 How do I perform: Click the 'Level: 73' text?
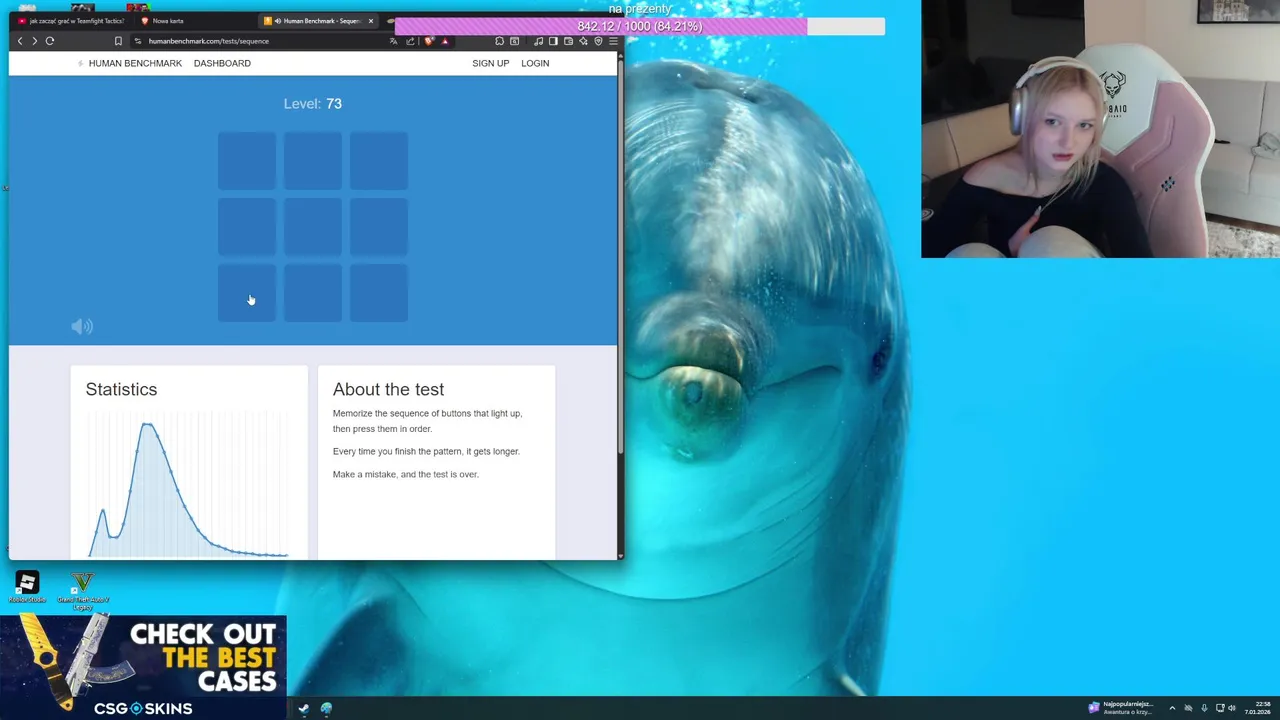click(312, 104)
